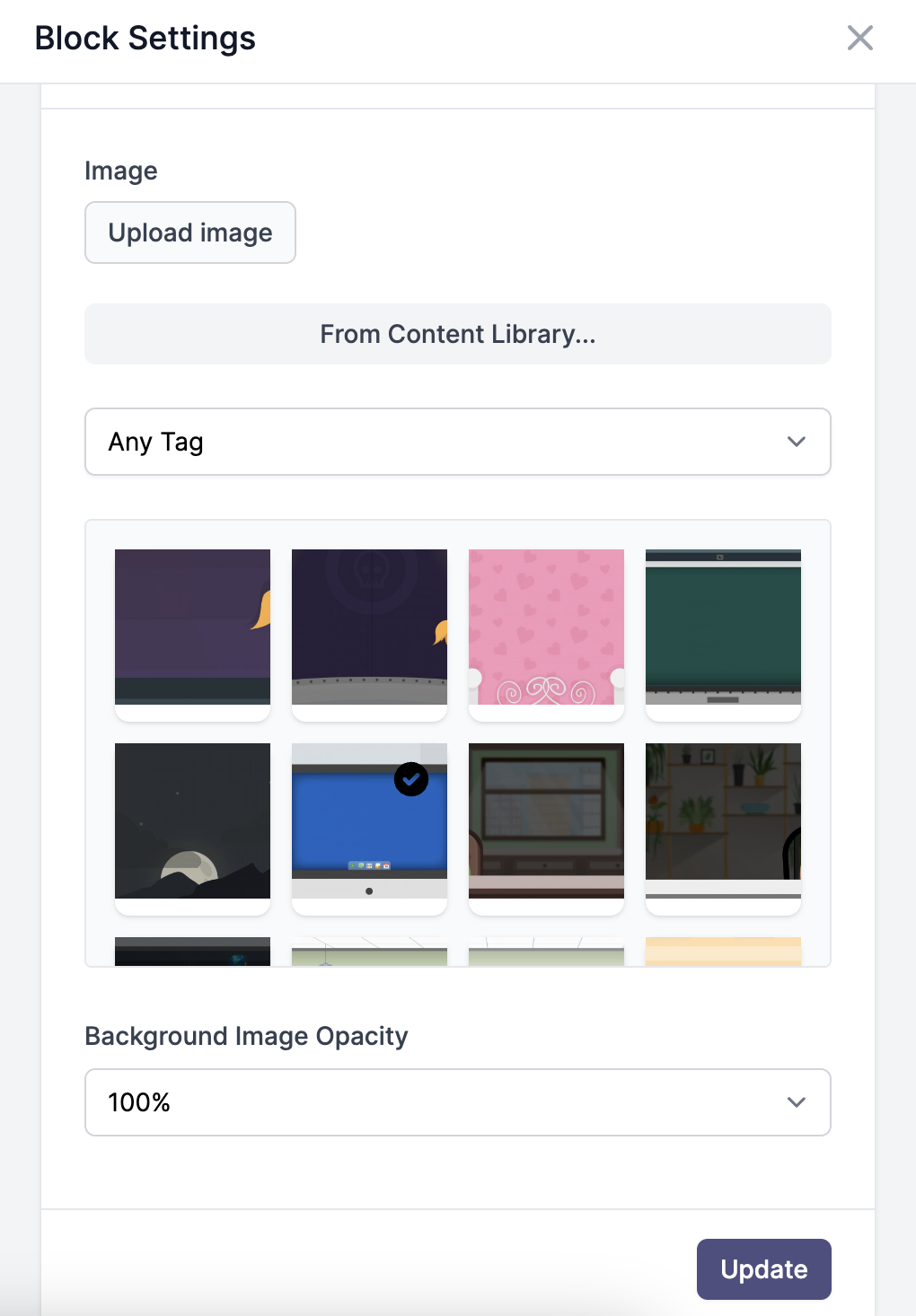Image resolution: width=916 pixels, height=1316 pixels.
Task: Open the tag filter chevron arrow
Action: (x=794, y=442)
